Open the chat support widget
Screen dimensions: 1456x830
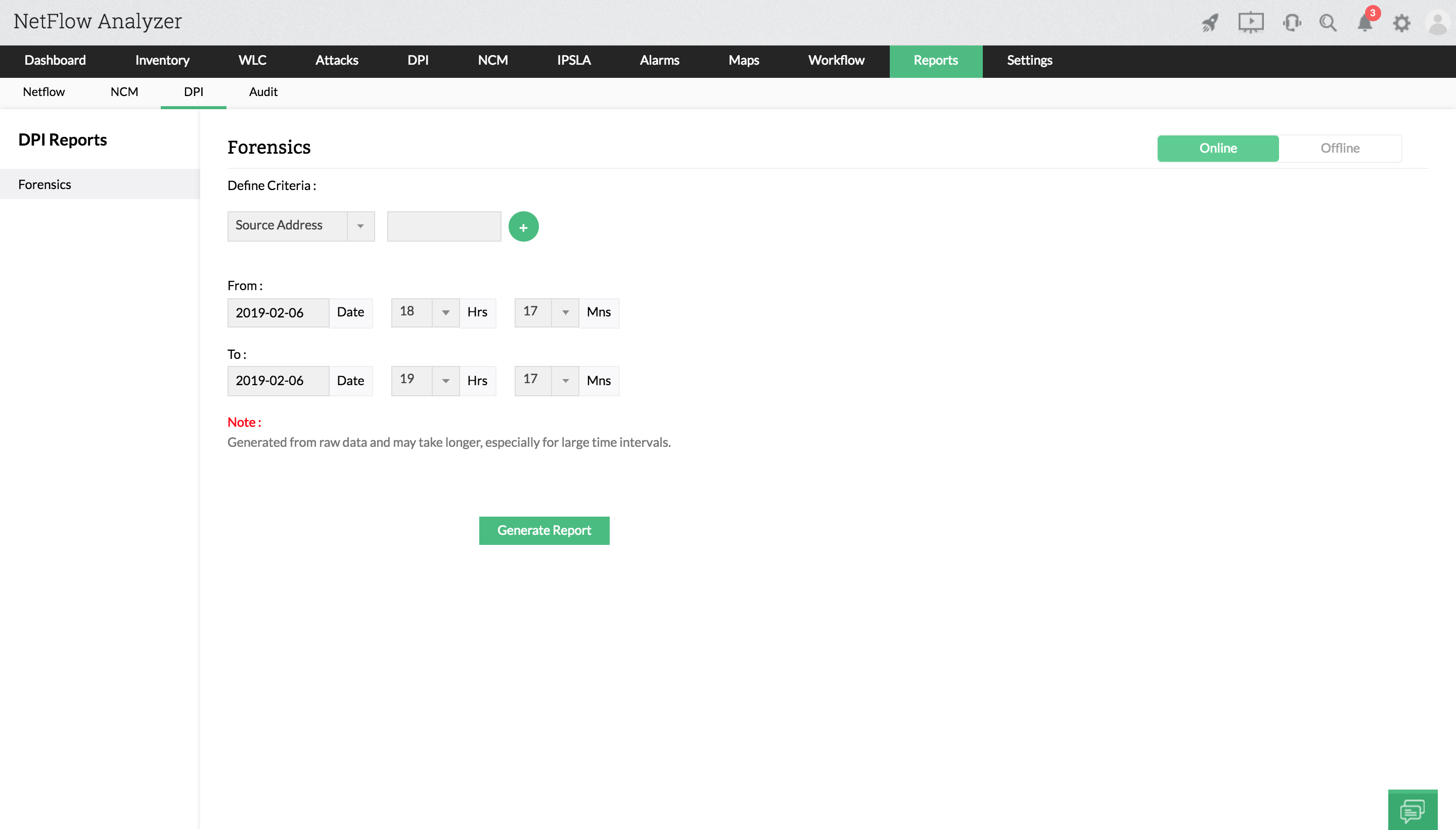pos(1412,810)
